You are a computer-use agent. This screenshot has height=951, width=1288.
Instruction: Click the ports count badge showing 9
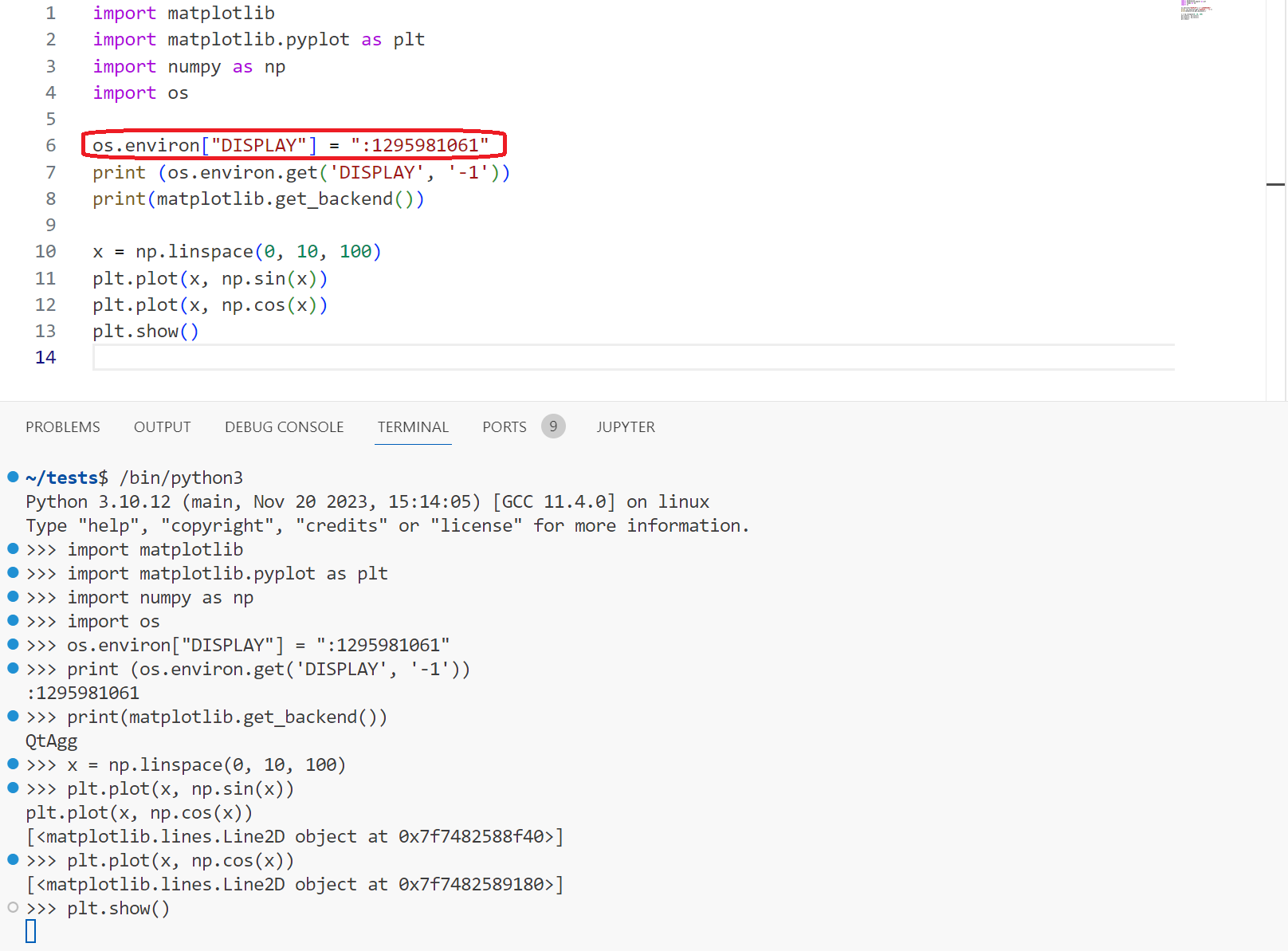pos(553,426)
